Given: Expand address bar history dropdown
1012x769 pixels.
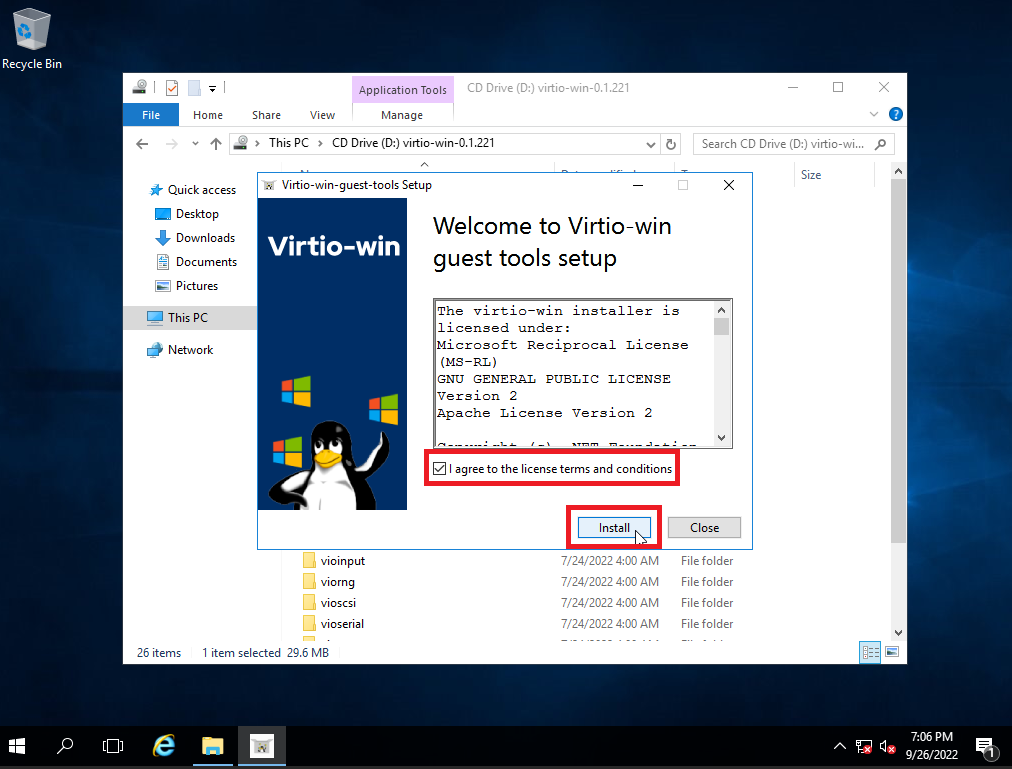Looking at the screenshot, I should (651, 145).
